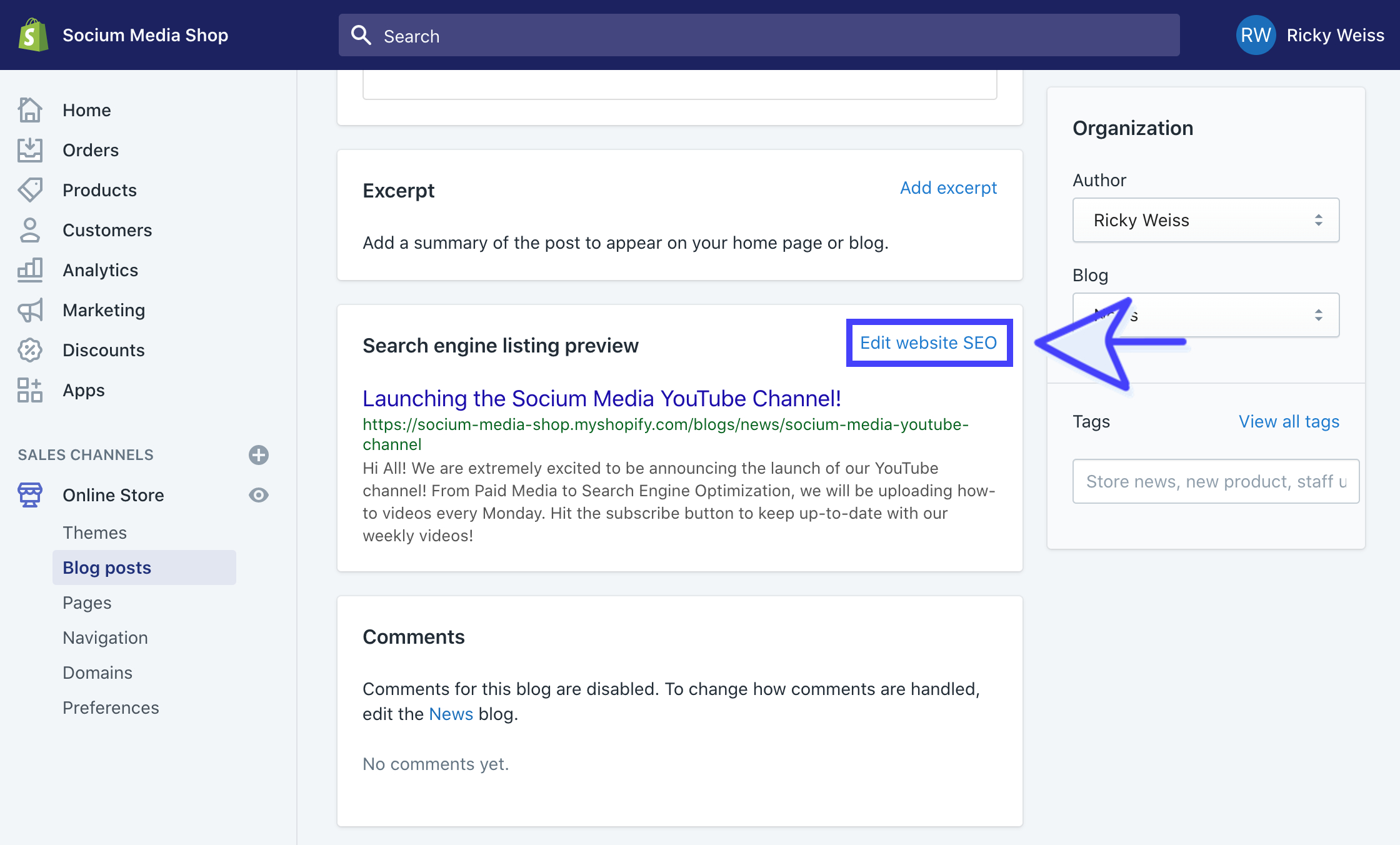Click the Analytics bar chart icon
This screenshot has height=845, width=1400.
pyautogui.click(x=29, y=270)
